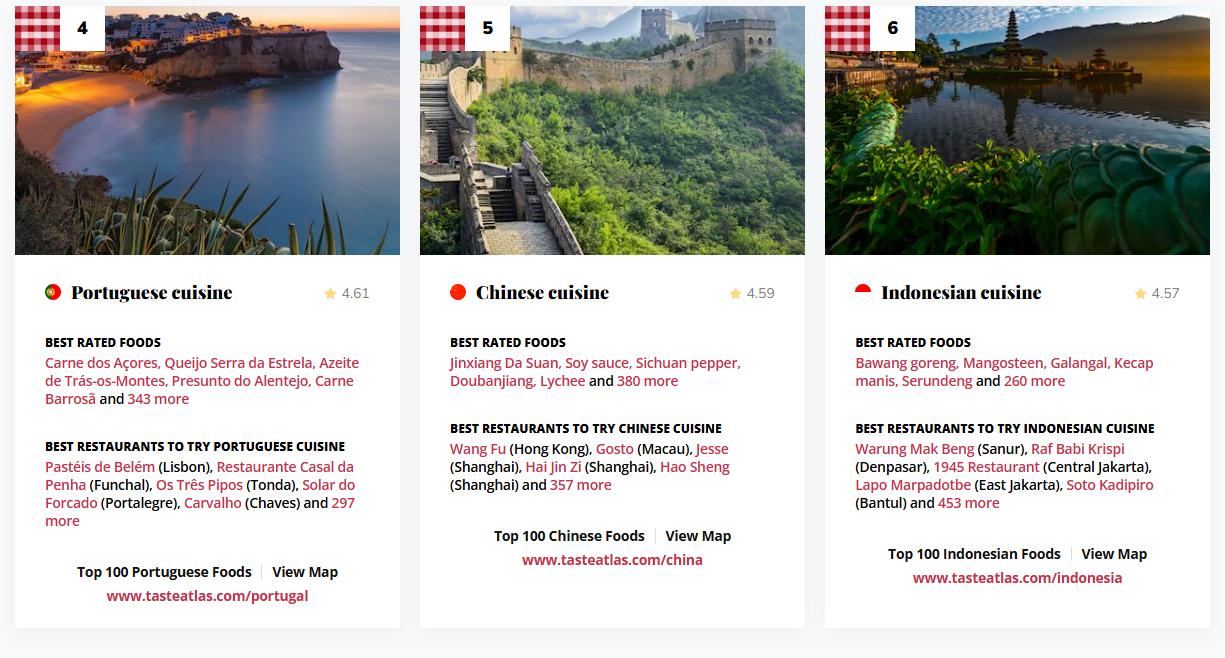Image resolution: width=1225 pixels, height=658 pixels.
Task: Visit www.tasteatlas.com/indonesia link
Action: click(1017, 578)
